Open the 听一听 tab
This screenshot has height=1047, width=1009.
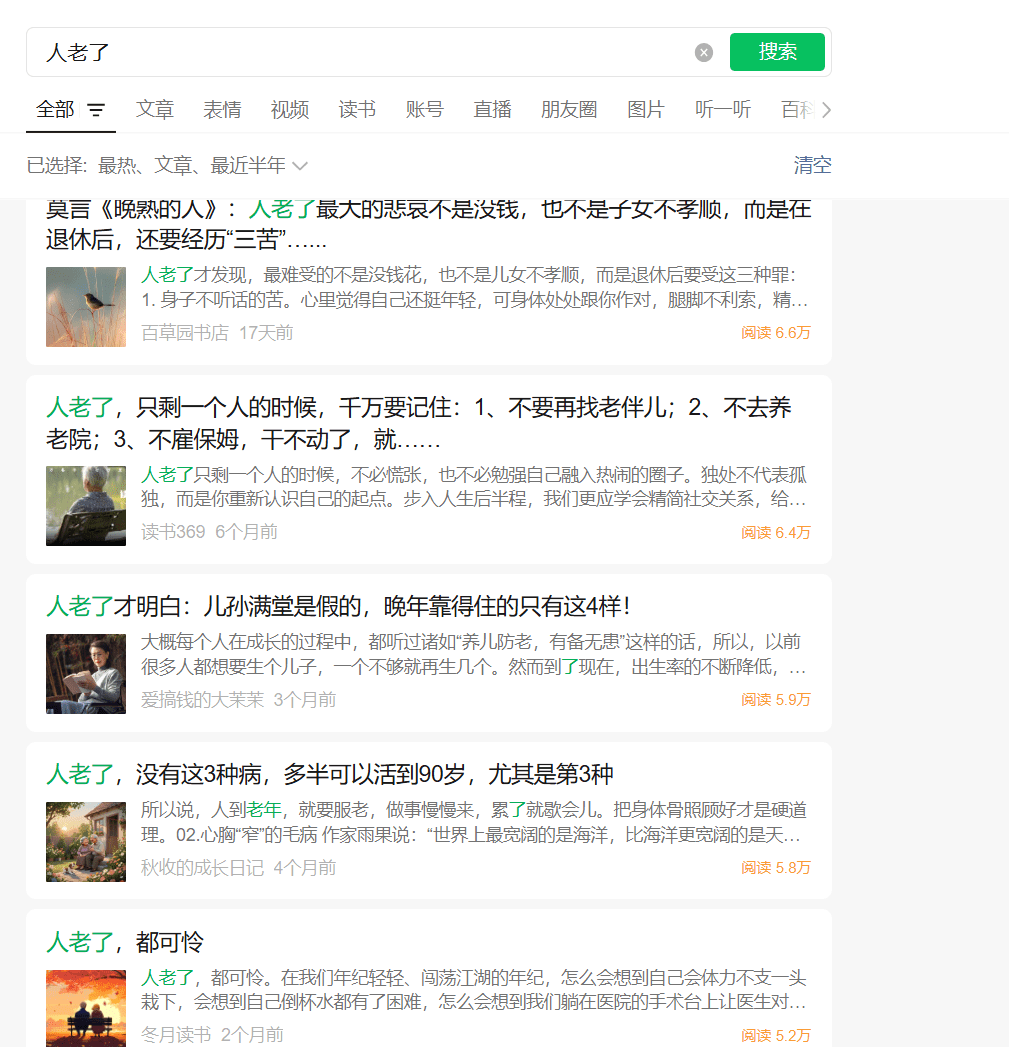[723, 110]
